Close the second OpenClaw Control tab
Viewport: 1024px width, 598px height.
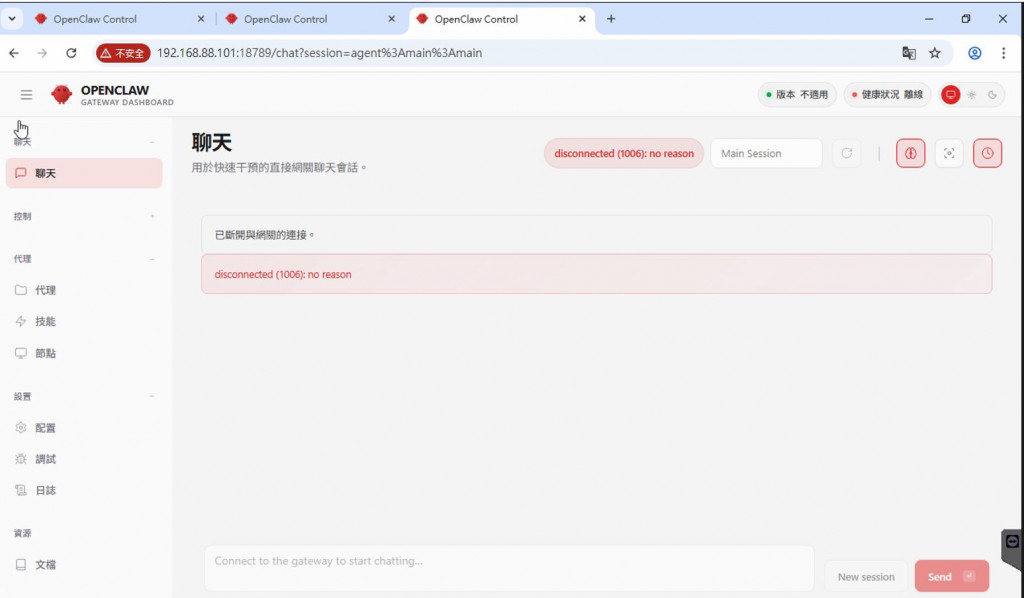pyautogui.click(x=392, y=19)
